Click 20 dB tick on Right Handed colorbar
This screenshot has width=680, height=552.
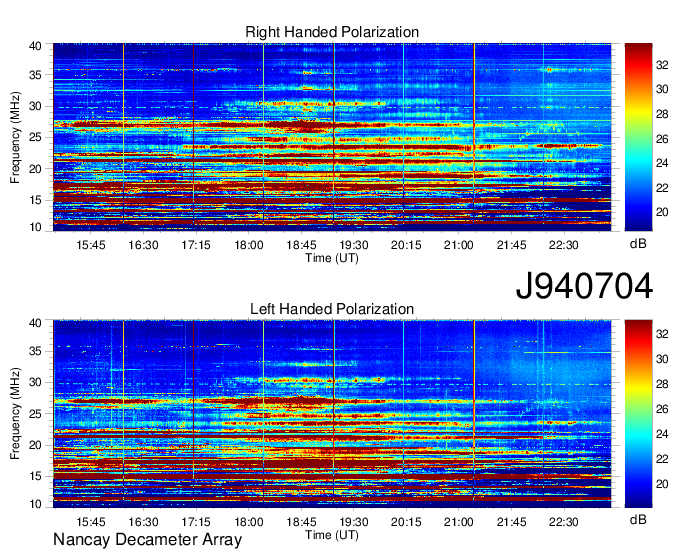click(662, 212)
